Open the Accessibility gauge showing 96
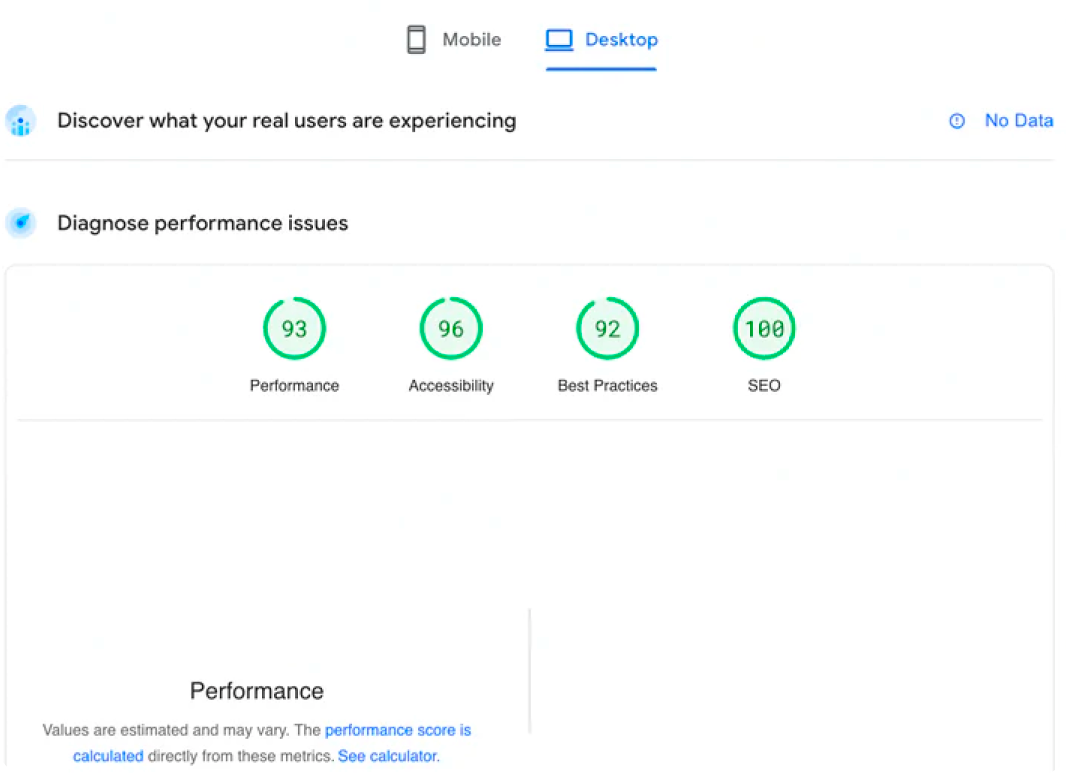Screen dimensions: 1066x774 451,329
